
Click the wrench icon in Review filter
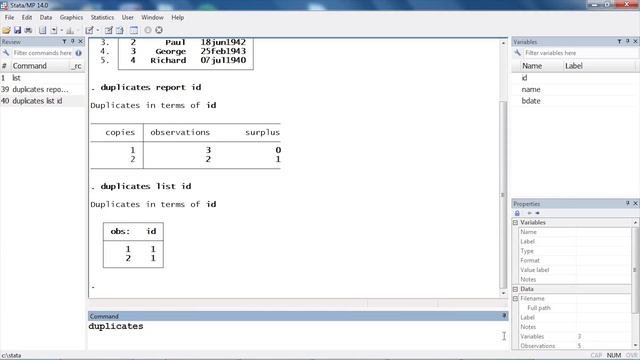[6, 53]
